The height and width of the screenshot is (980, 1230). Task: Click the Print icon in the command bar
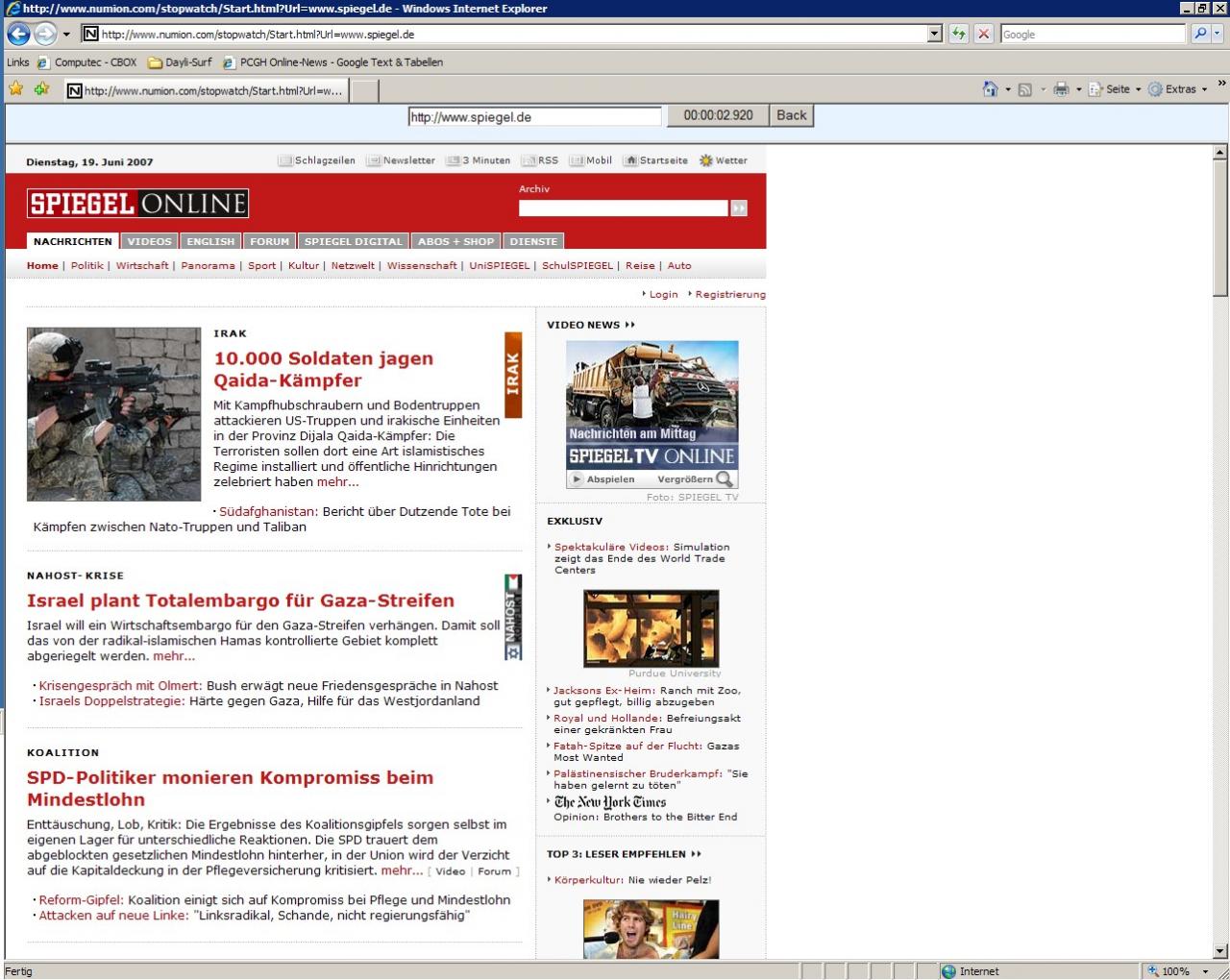(x=1061, y=89)
